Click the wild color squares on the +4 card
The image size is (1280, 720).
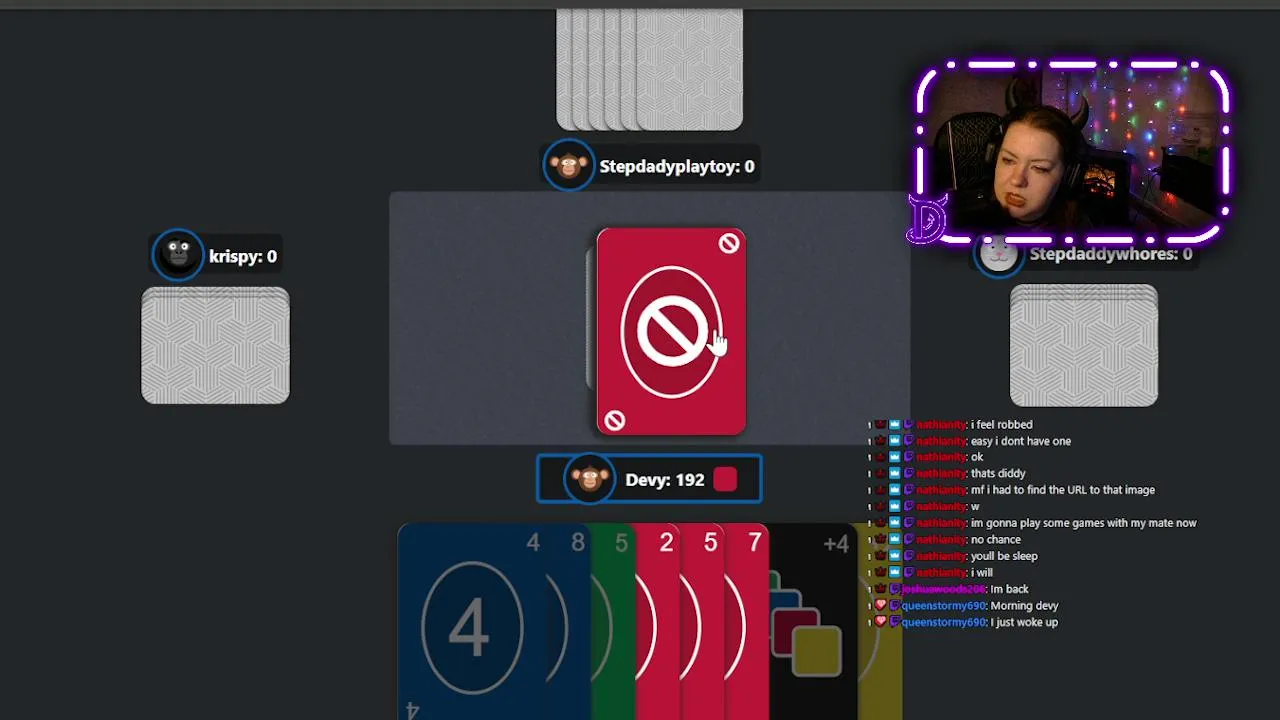[804, 623]
